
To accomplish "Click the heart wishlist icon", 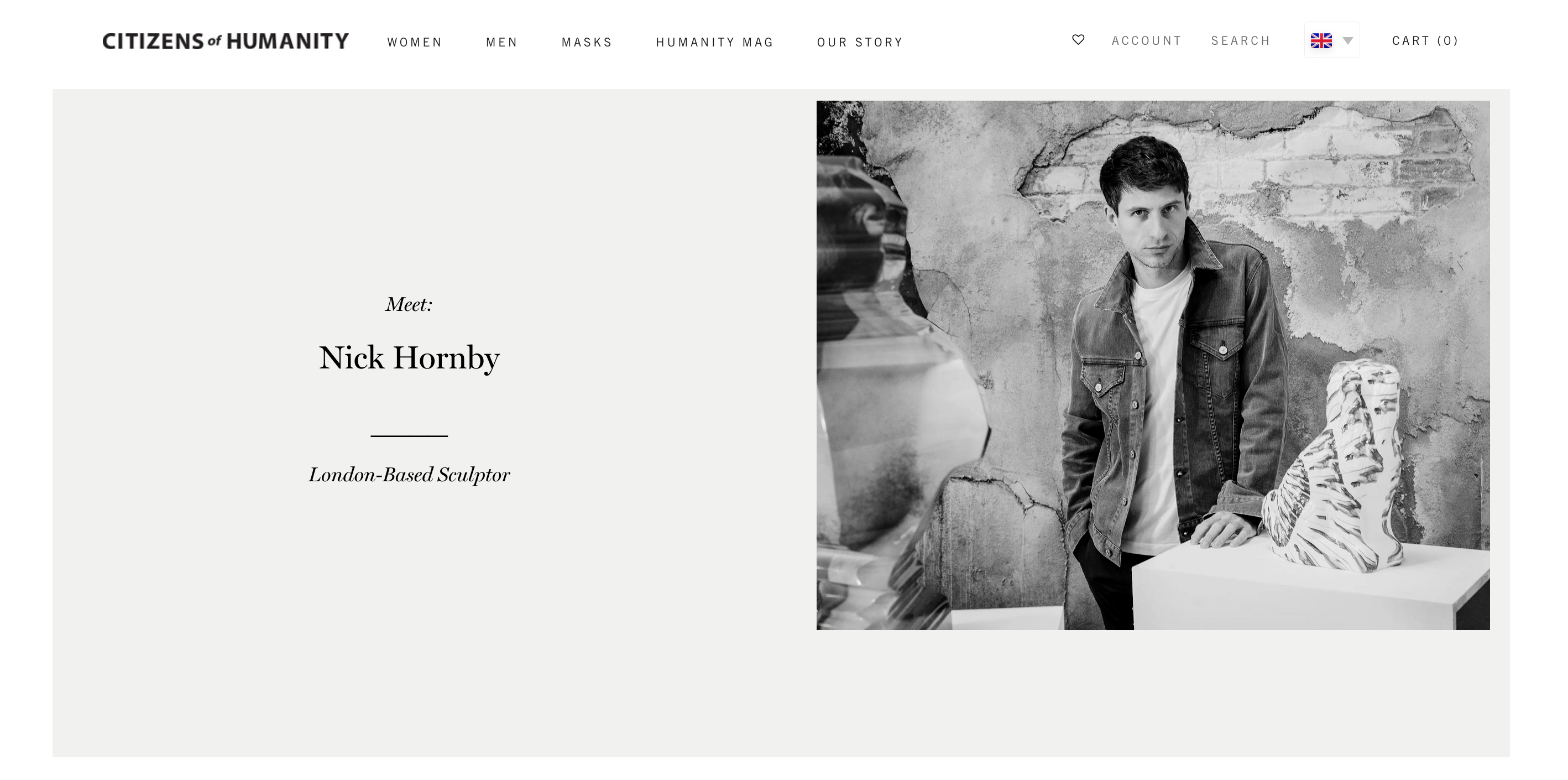I will (1078, 40).
